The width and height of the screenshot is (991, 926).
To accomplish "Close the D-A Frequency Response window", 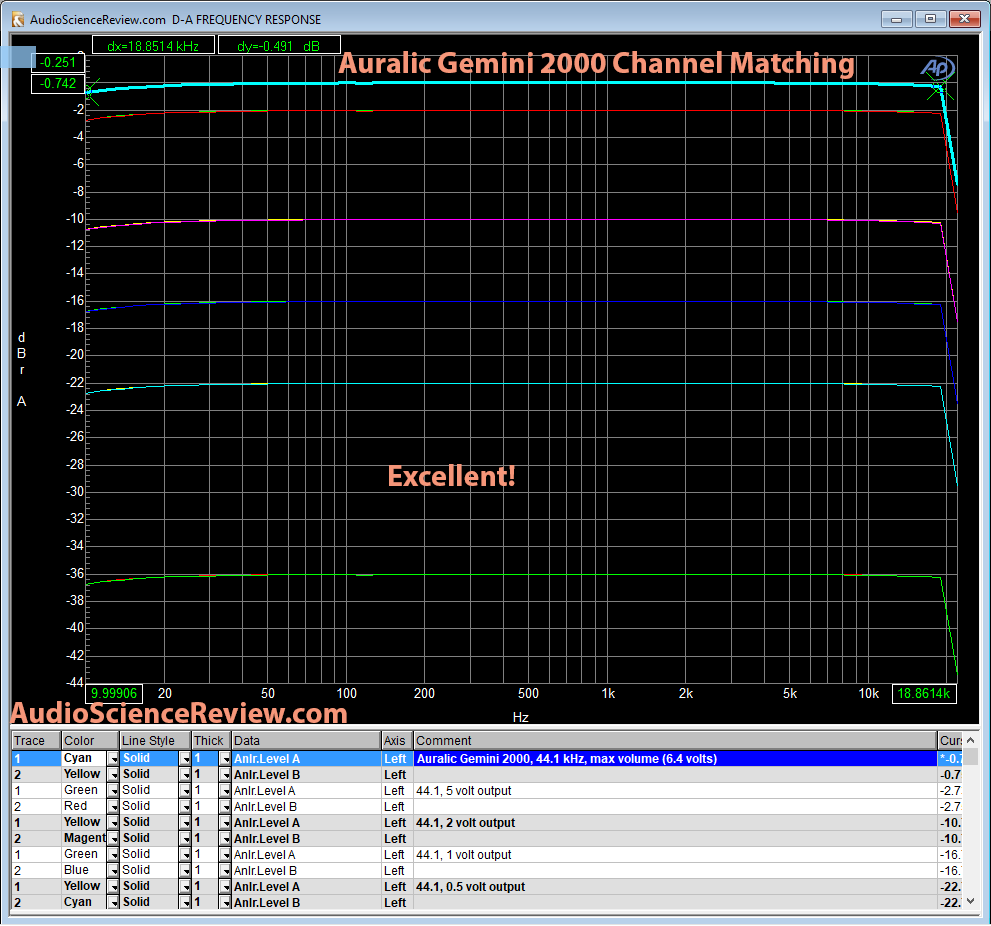I will click(x=964, y=19).
